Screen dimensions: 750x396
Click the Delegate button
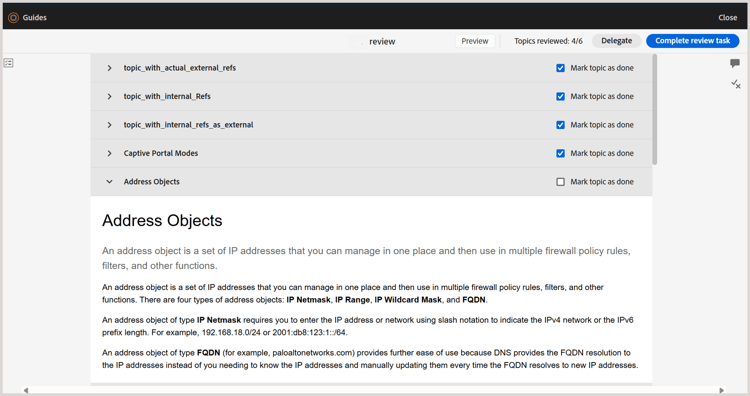click(x=617, y=41)
